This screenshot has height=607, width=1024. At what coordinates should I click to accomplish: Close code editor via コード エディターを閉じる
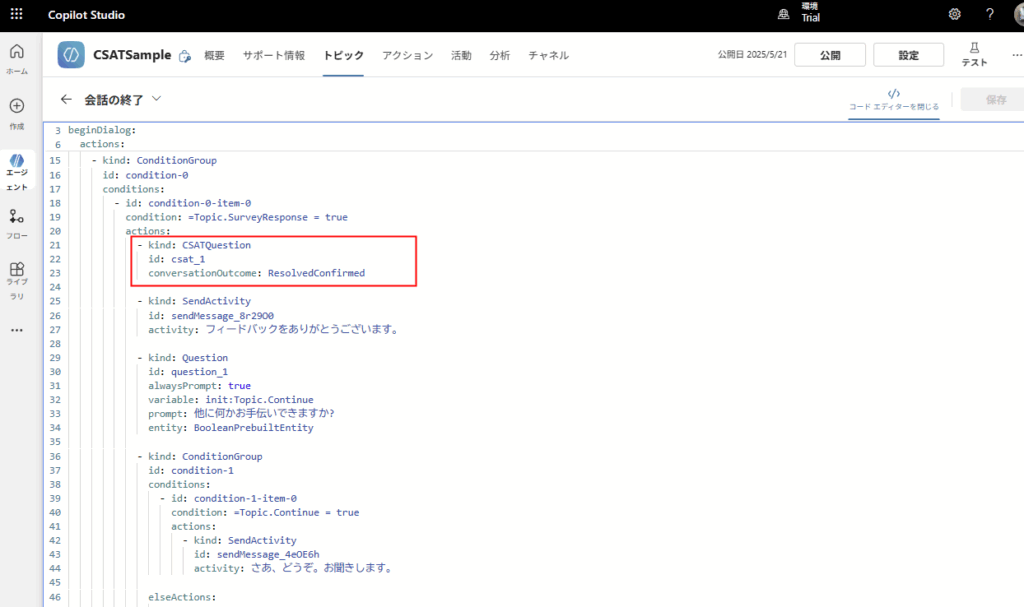point(893,100)
